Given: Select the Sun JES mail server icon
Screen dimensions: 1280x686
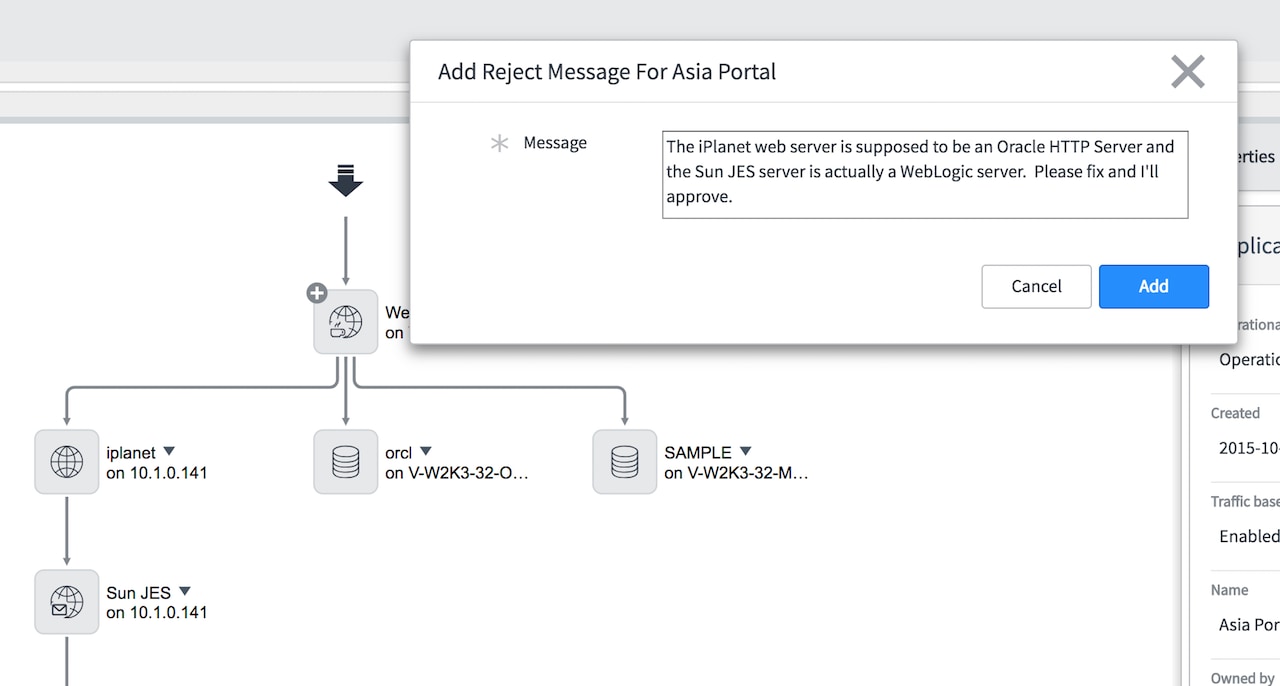Looking at the screenshot, I should click(66, 601).
